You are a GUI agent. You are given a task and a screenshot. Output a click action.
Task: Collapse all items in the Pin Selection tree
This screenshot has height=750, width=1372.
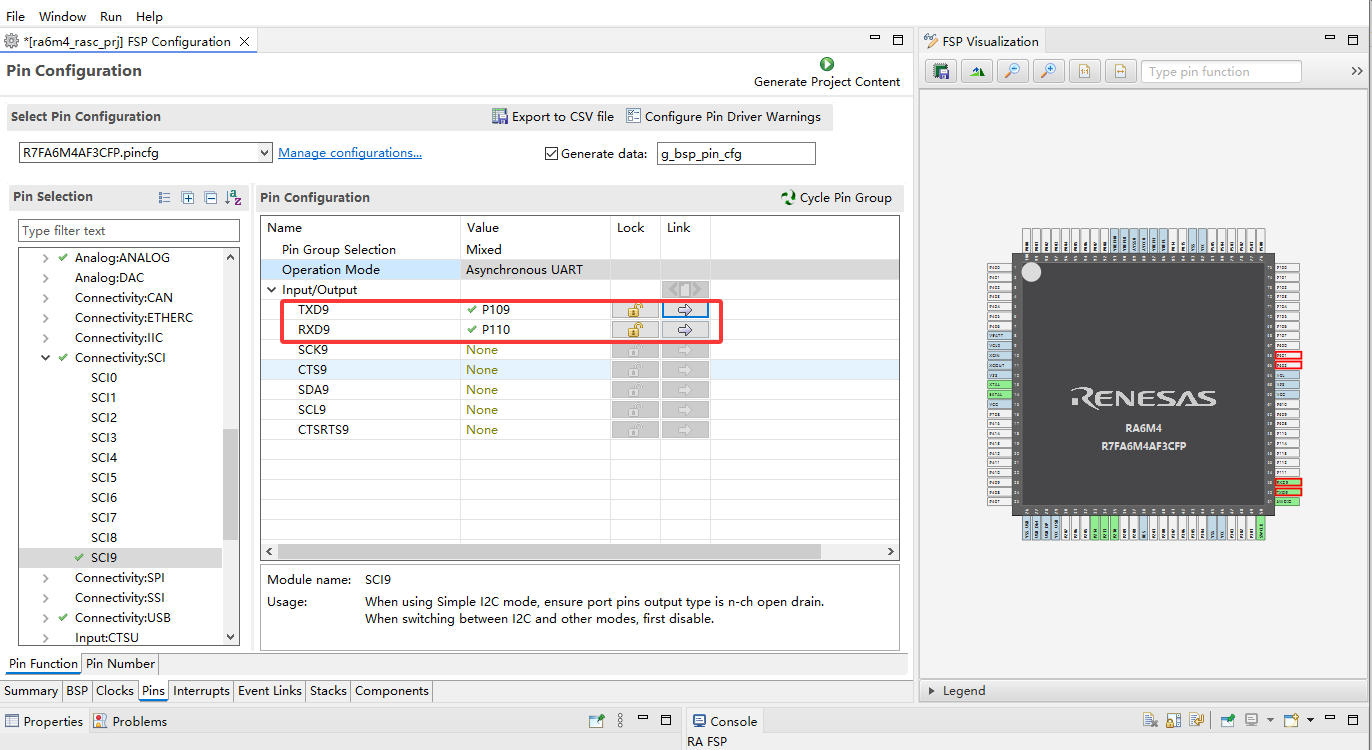click(x=210, y=198)
